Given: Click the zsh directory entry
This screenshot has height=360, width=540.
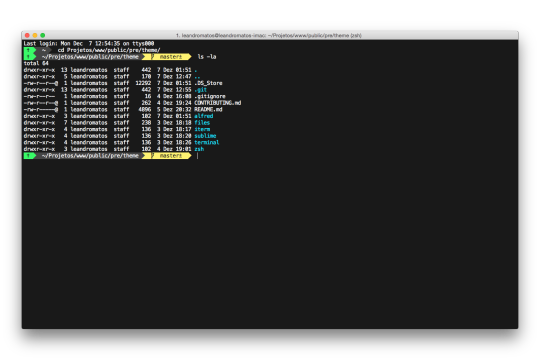Looking at the screenshot, I should [x=199, y=149].
